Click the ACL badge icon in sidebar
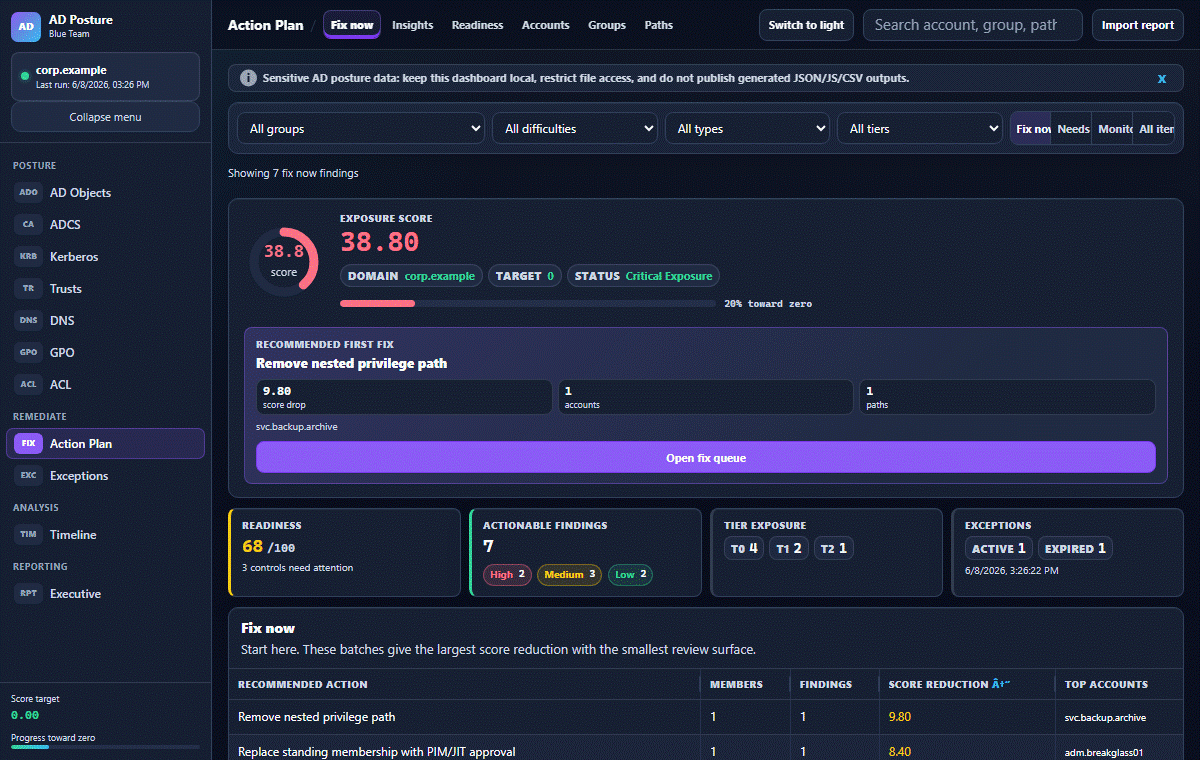The image size is (1200, 760). tap(28, 384)
